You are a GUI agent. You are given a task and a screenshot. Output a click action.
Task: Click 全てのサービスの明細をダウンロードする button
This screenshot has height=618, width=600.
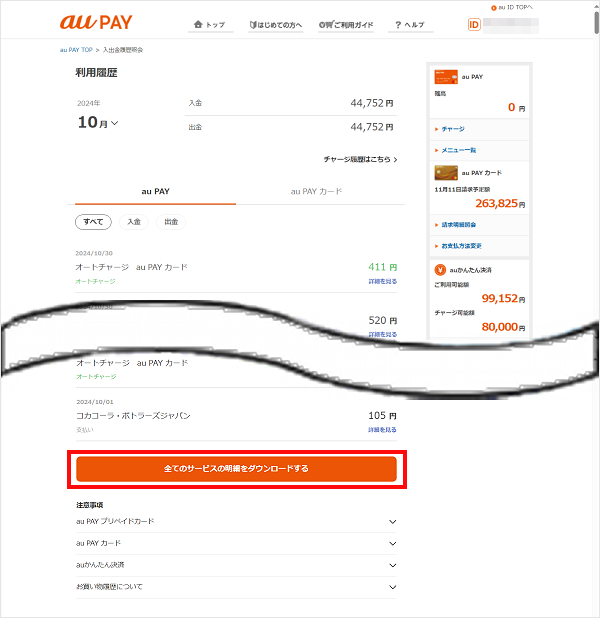click(236, 468)
